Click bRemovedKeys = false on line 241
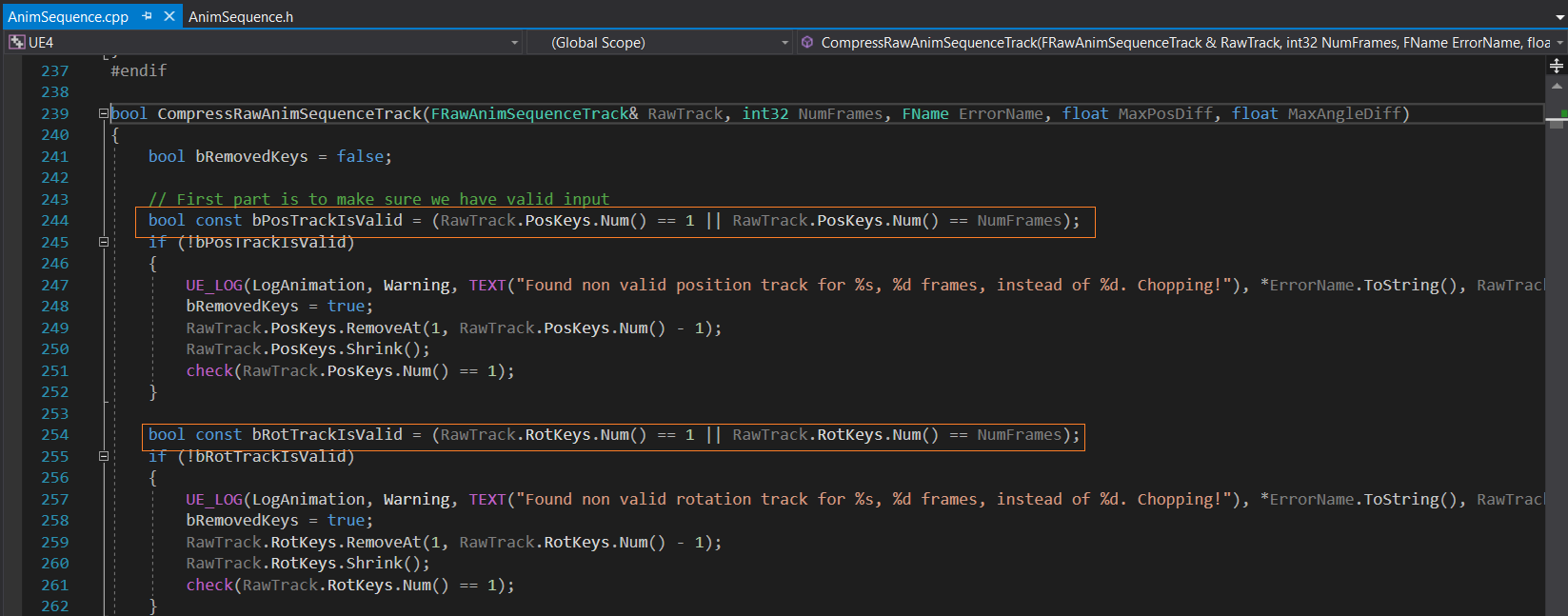Image resolution: width=1568 pixels, height=616 pixels. click(293, 156)
